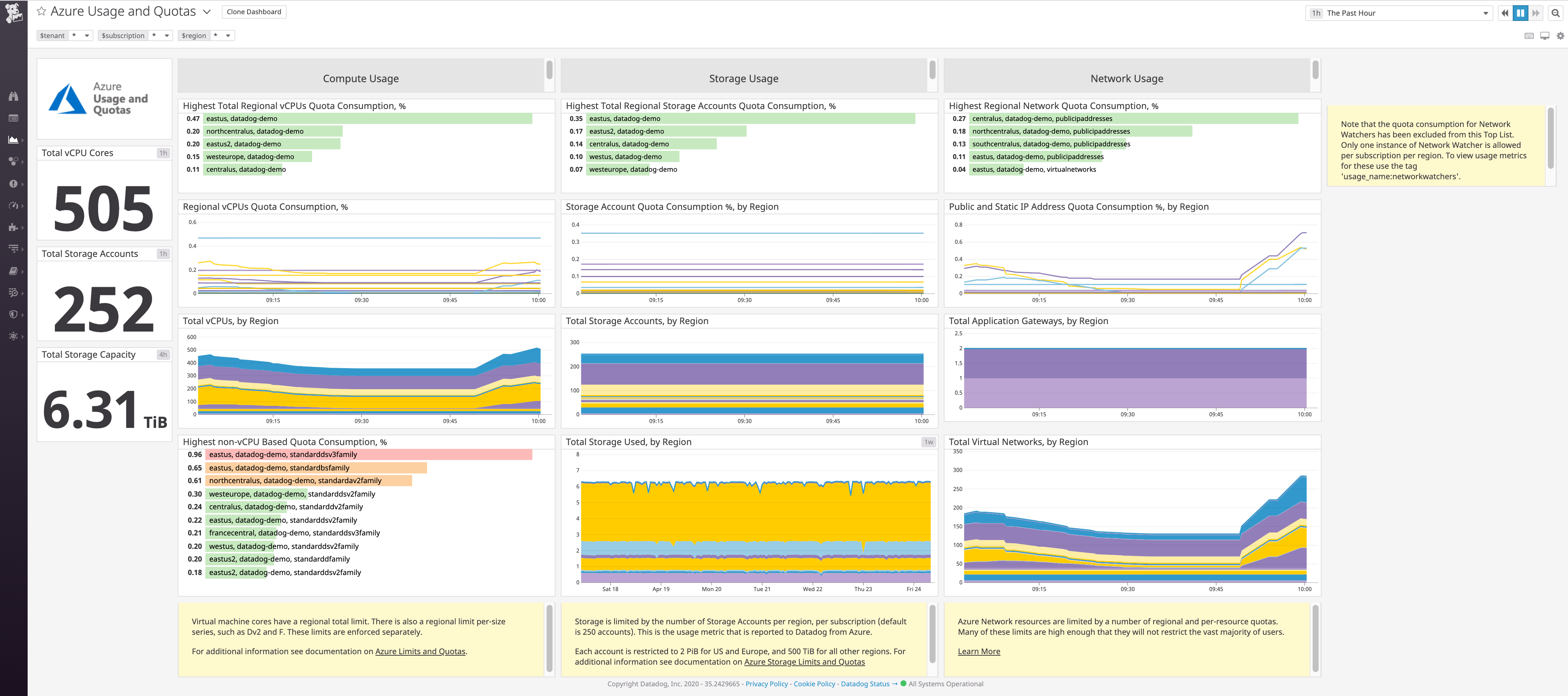Open the Security shield icon
The height and width of the screenshot is (696, 1568).
13,314
